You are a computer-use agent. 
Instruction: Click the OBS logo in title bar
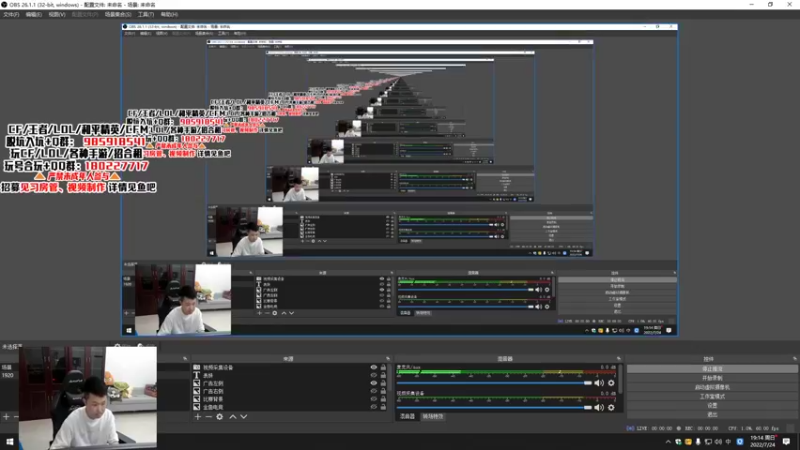click(4, 4)
